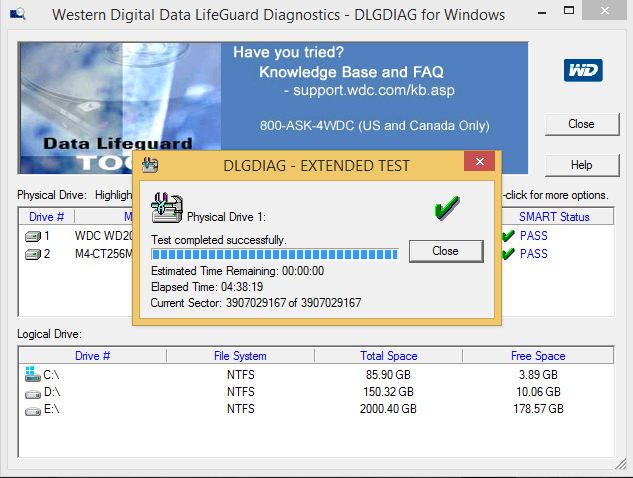Click green SMART checkmark for drive 1
This screenshot has width=633, height=478.
tap(508, 235)
